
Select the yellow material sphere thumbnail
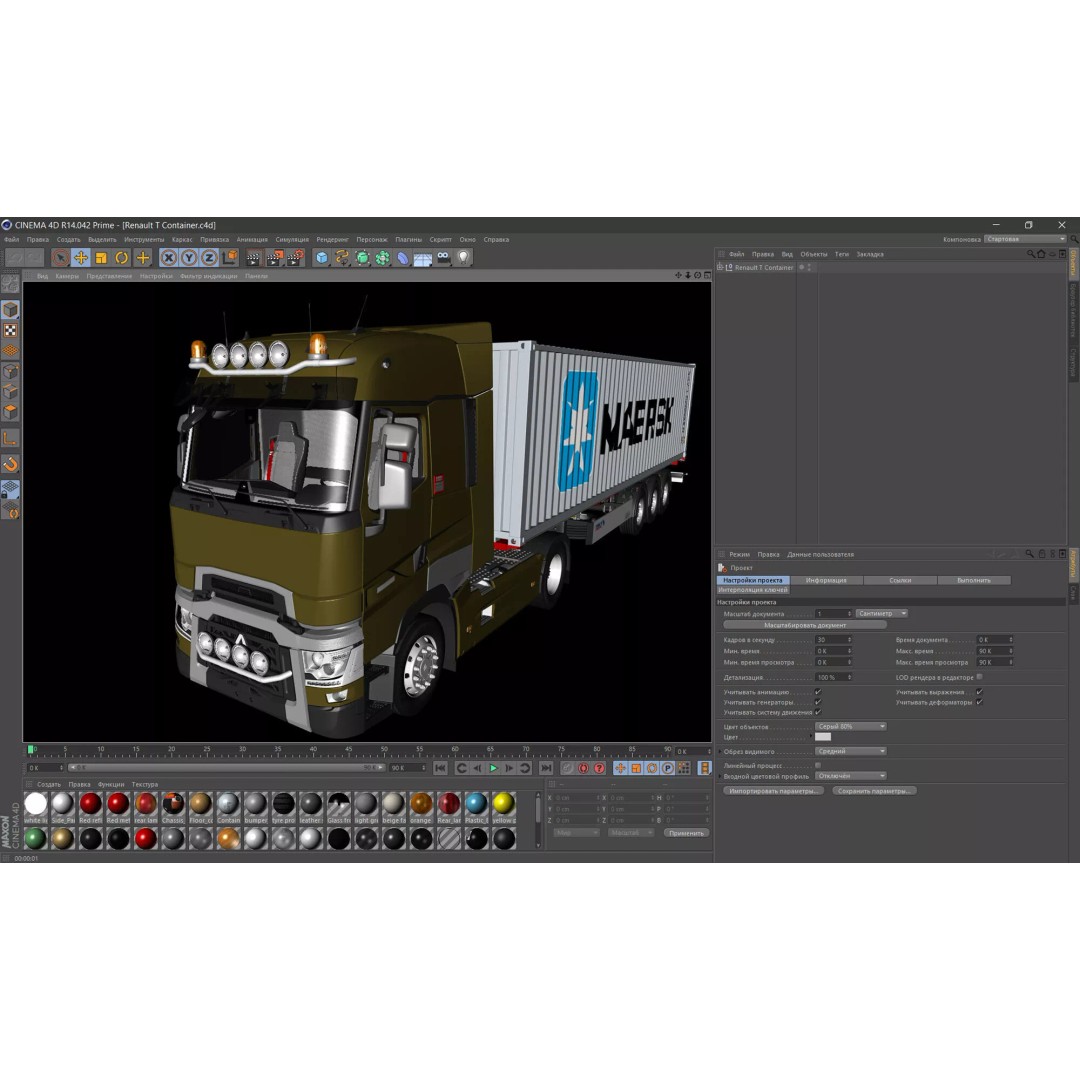coord(503,803)
